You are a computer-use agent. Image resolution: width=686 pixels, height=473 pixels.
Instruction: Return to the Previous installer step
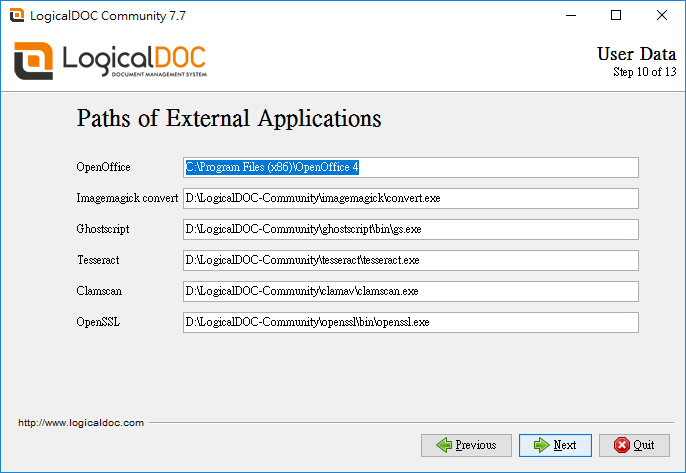point(466,445)
